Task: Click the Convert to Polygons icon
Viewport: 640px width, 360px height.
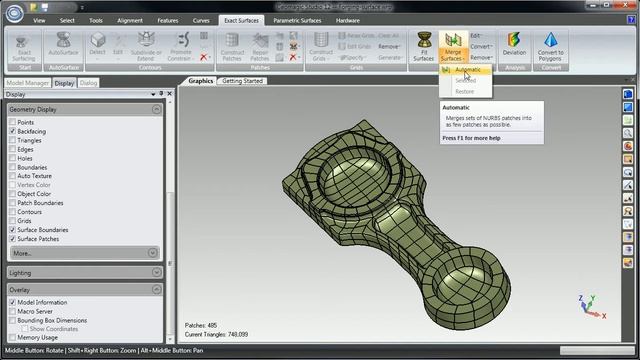Action: pyautogui.click(x=551, y=40)
